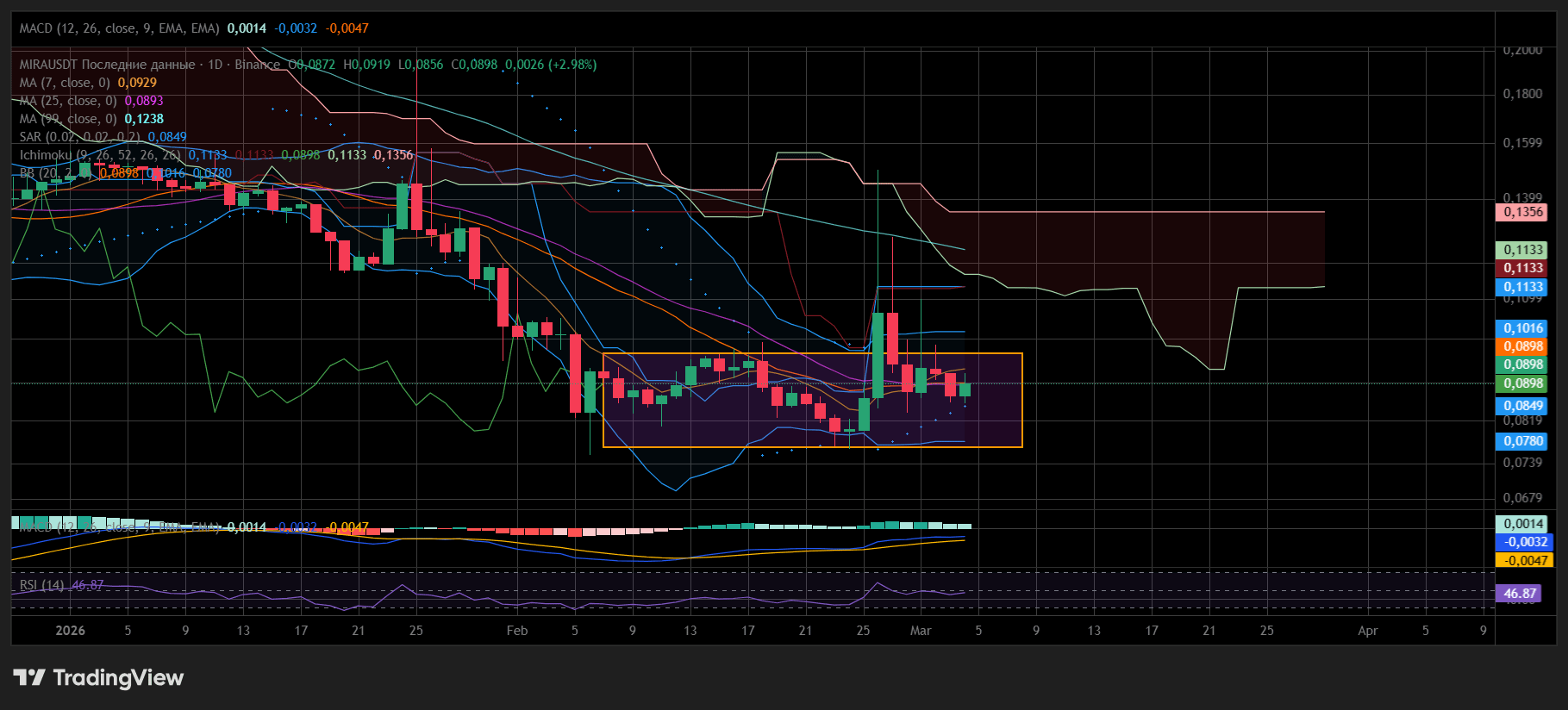Click the blue 0,0849 SAR price label
Viewport: 1568px width, 710px height.
pyautogui.click(x=1523, y=406)
